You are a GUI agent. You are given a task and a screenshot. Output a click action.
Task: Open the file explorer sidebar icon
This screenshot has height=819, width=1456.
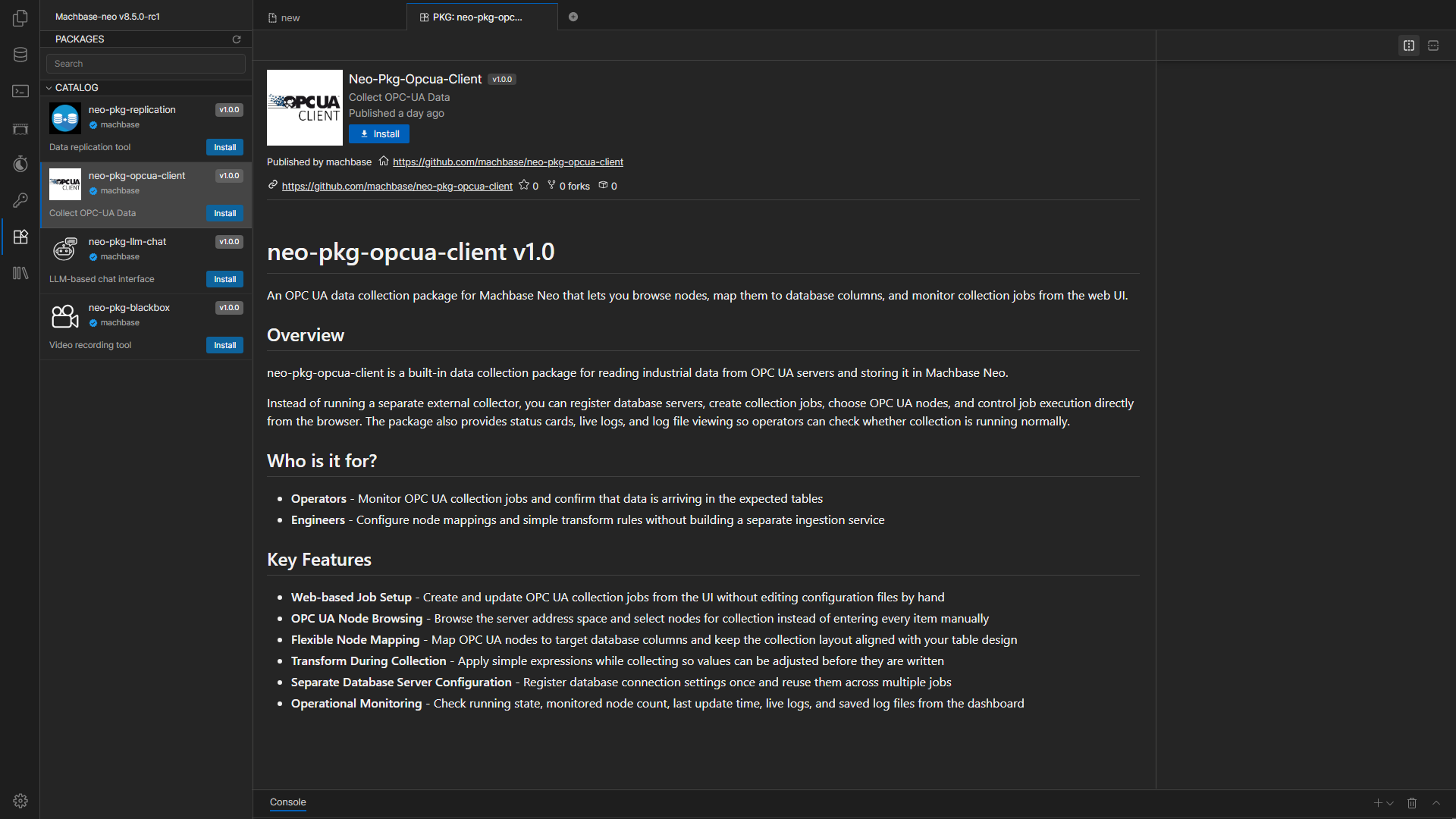tap(20, 18)
